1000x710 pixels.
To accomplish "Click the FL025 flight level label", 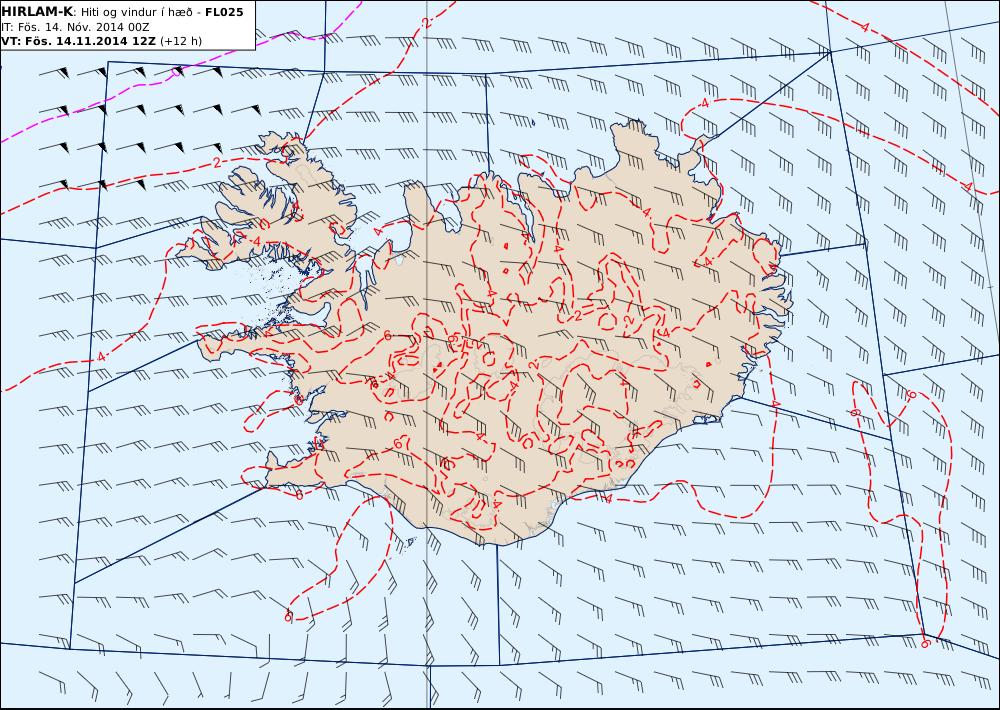I will [x=224, y=12].
